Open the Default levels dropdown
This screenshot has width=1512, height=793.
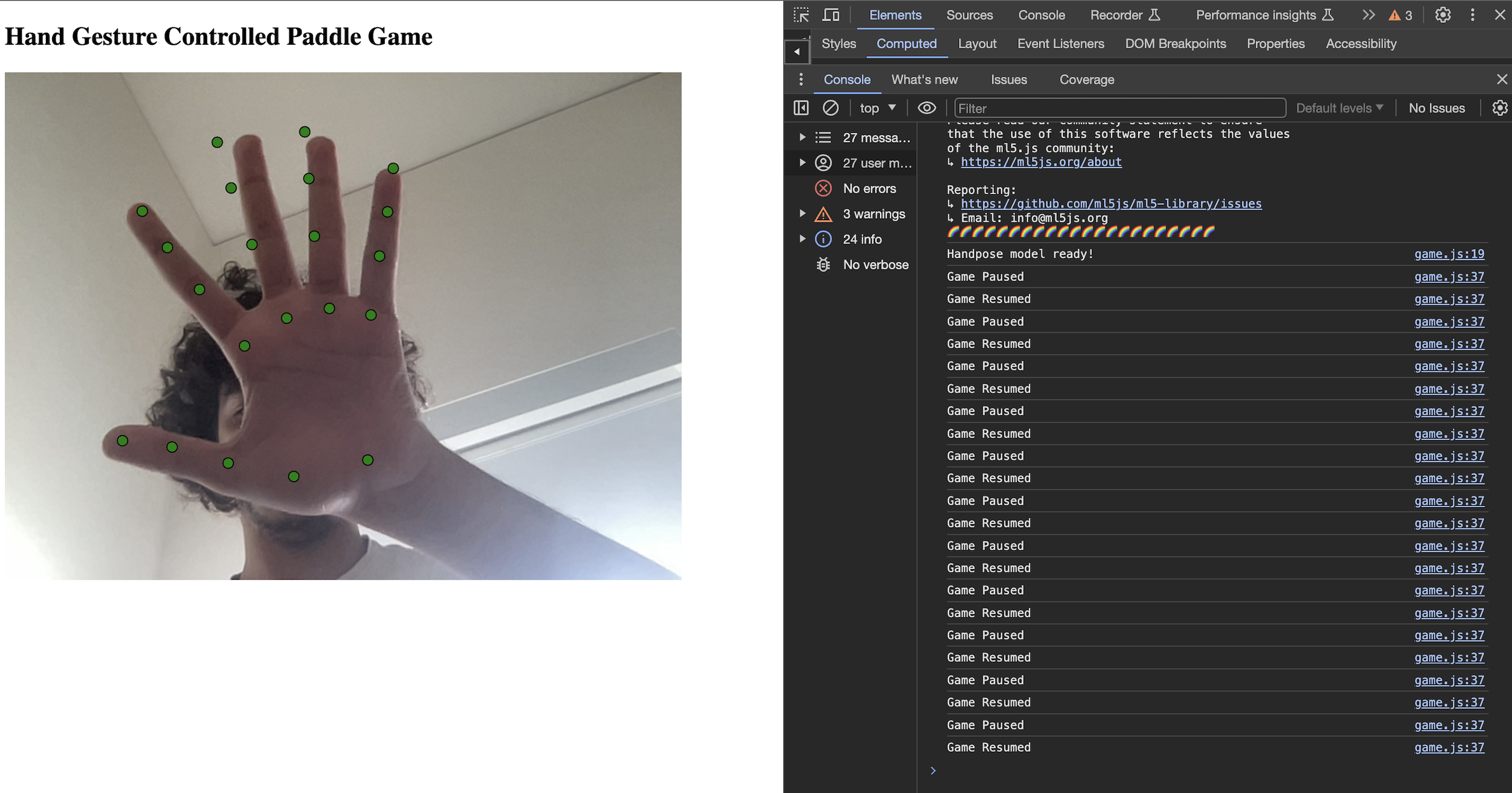click(x=1339, y=108)
